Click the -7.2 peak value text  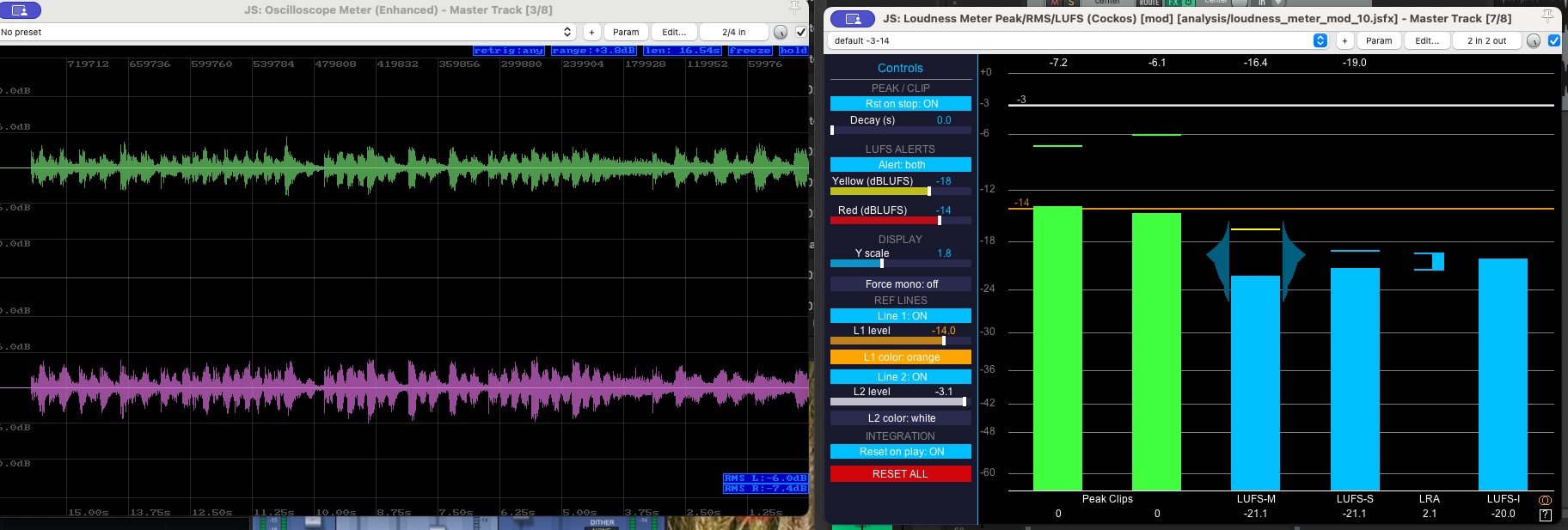1058,63
